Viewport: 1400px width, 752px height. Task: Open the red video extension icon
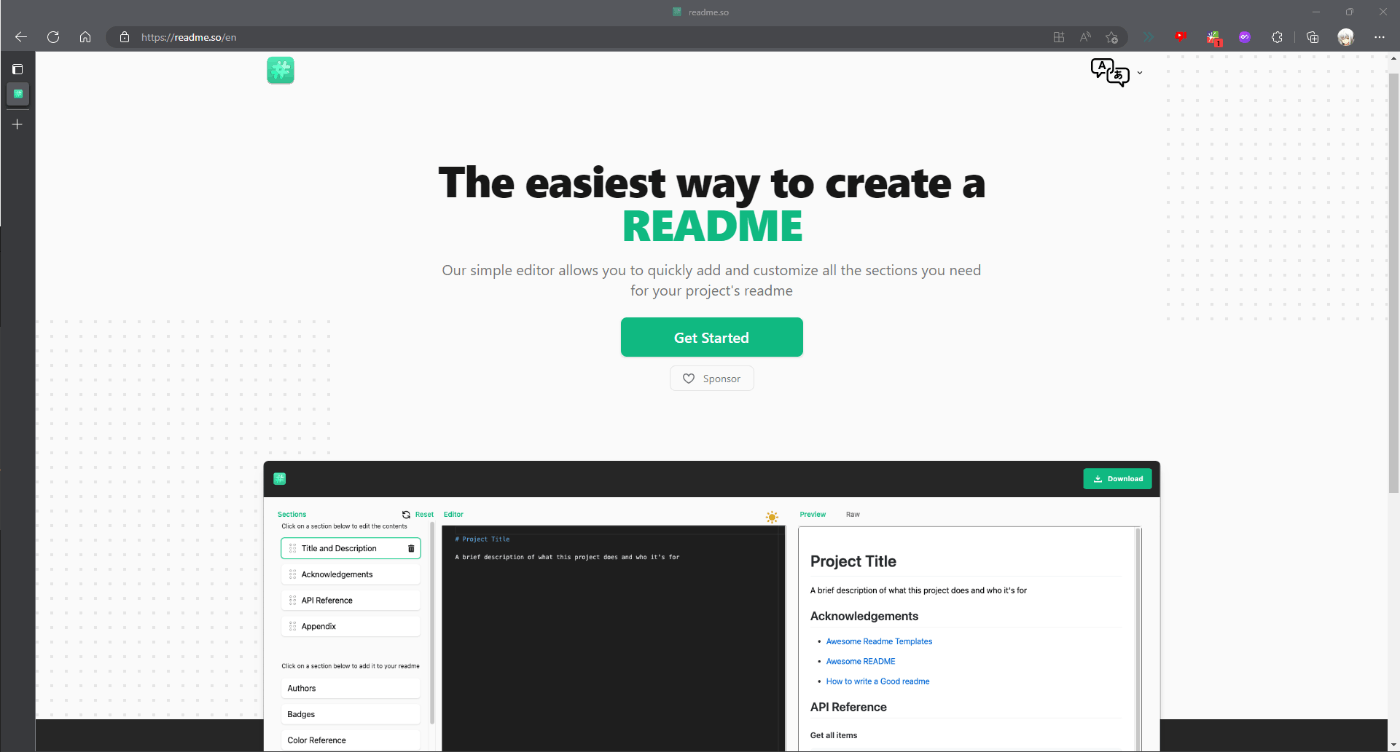click(1180, 37)
